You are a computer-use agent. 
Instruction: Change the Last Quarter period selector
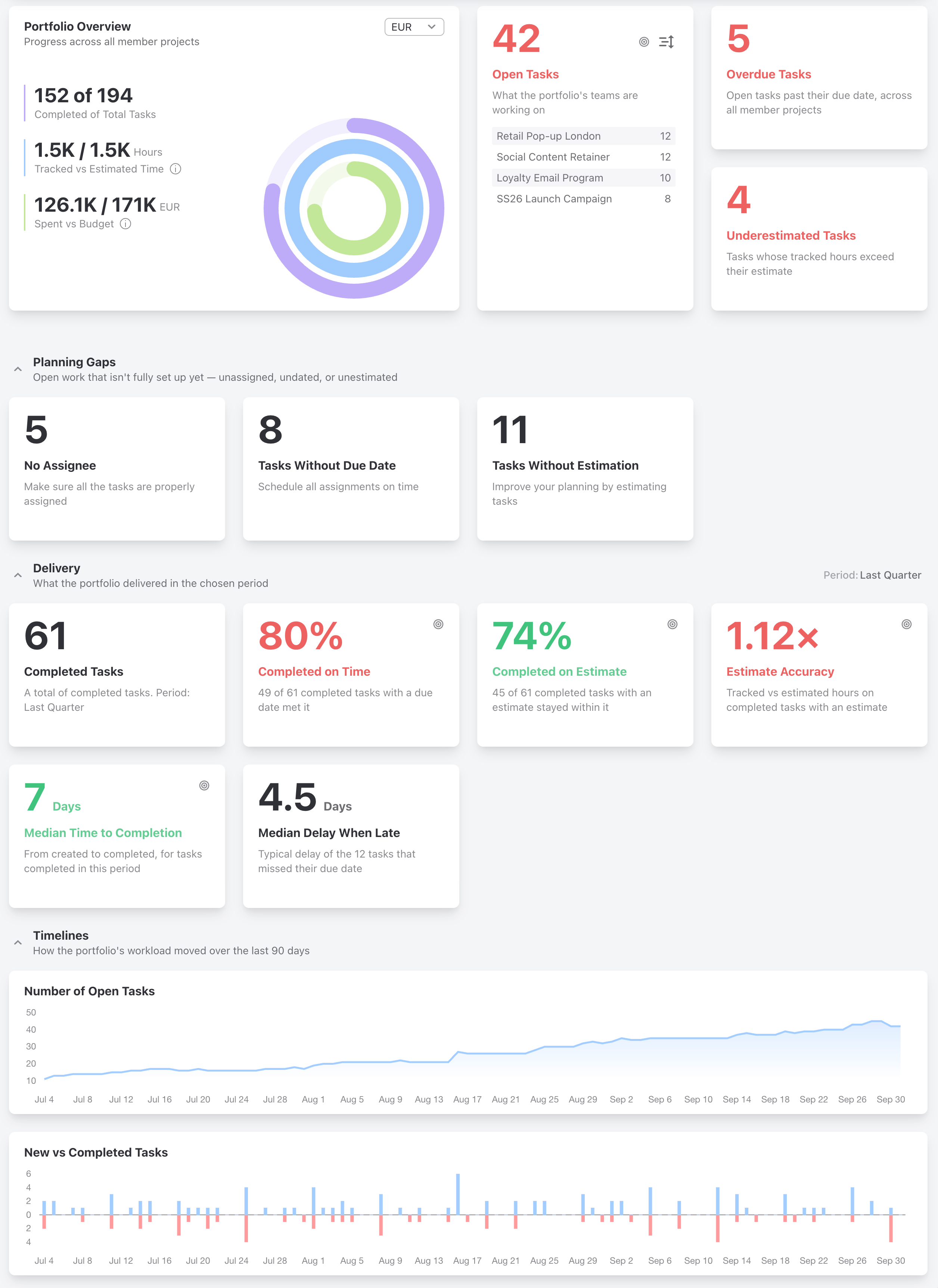890,575
